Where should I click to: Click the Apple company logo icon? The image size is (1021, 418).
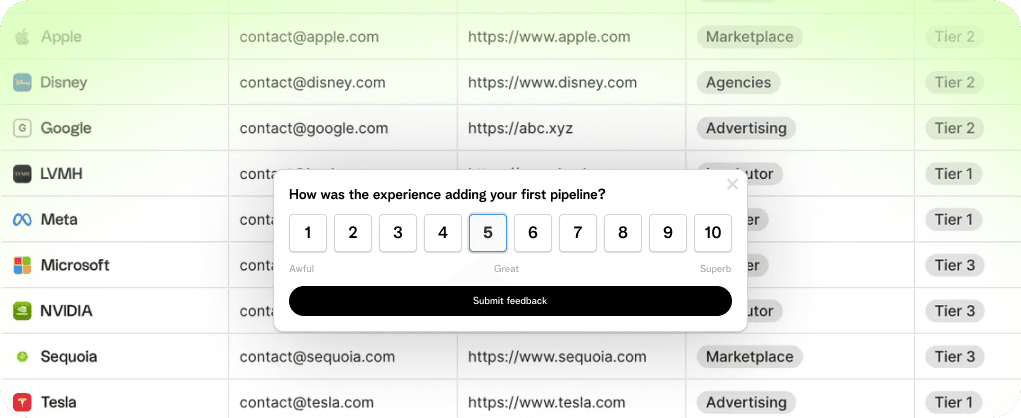click(22, 36)
